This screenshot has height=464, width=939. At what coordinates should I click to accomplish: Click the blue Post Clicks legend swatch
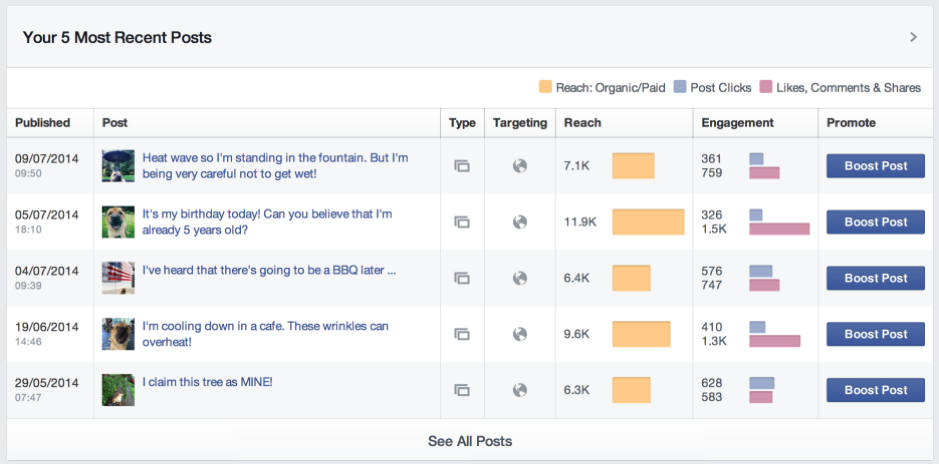[680, 87]
